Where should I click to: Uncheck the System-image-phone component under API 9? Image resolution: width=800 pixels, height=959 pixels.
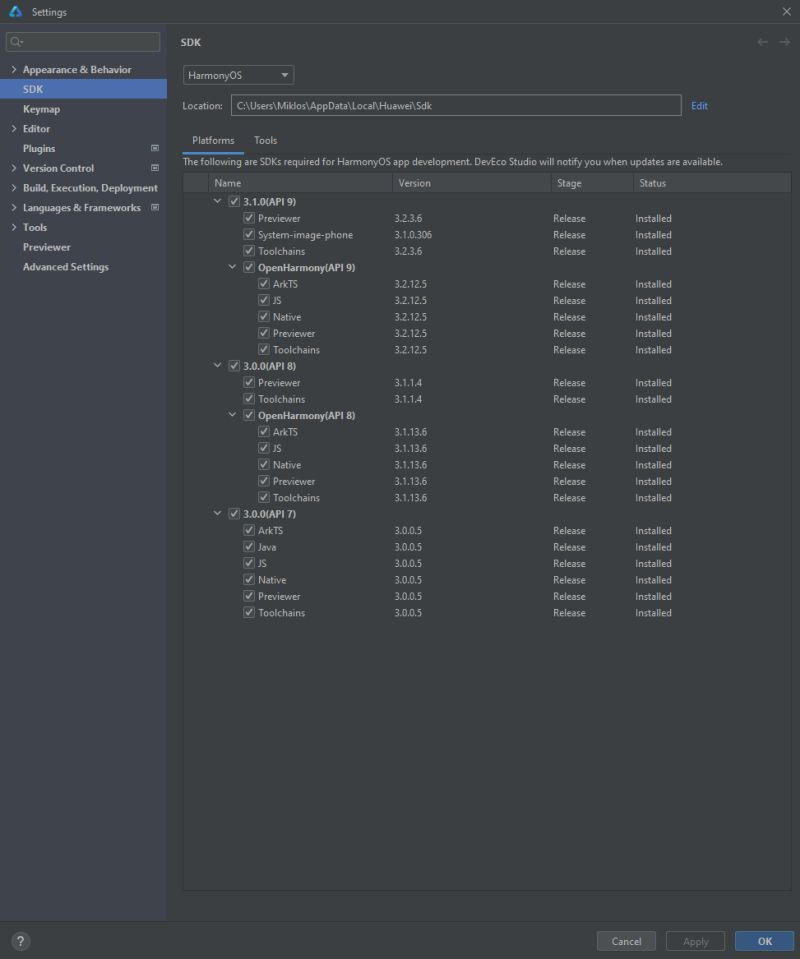click(247, 234)
